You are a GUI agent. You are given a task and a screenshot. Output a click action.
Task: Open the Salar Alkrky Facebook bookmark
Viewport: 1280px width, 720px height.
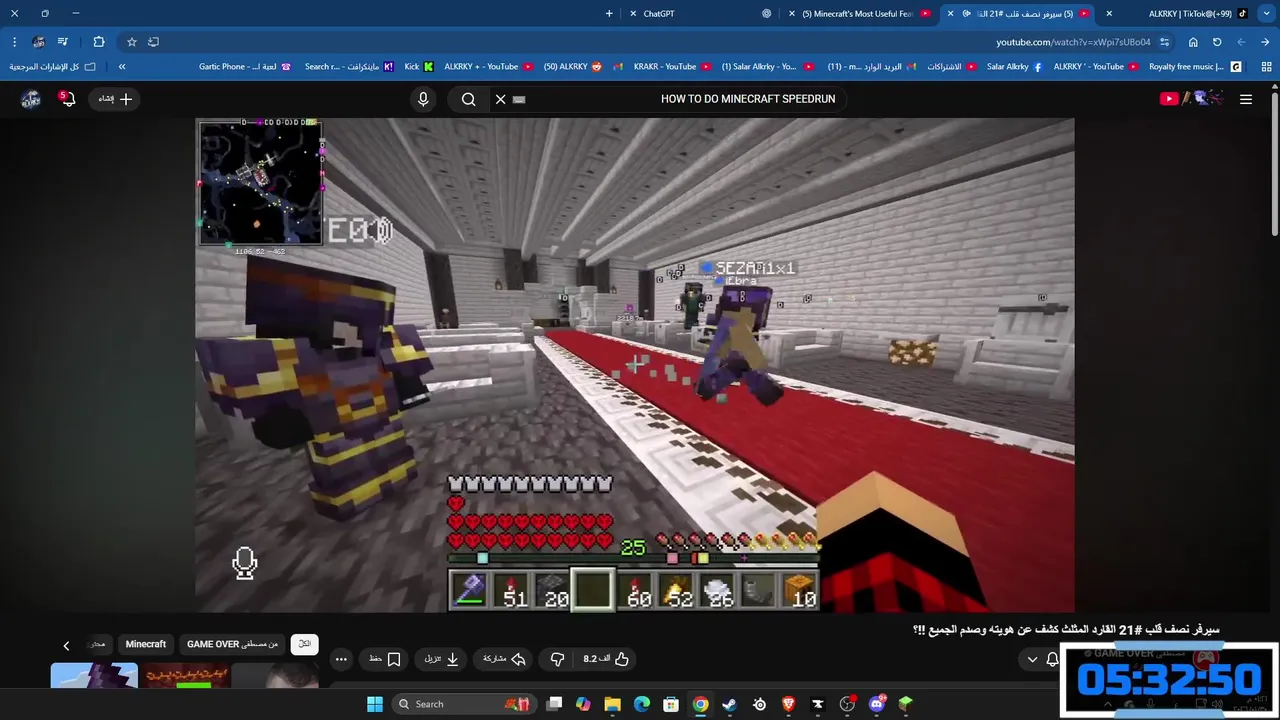tap(1014, 67)
